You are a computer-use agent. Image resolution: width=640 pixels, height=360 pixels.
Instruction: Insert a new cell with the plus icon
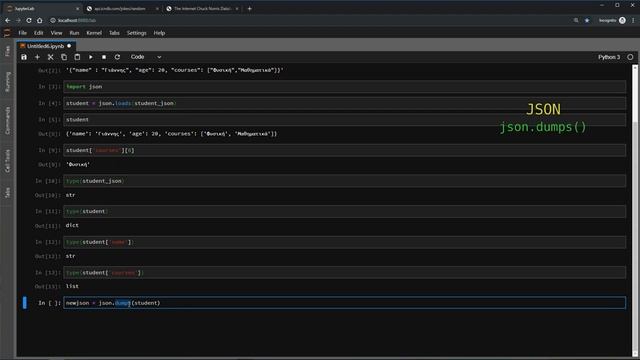pyautogui.click(x=37, y=57)
